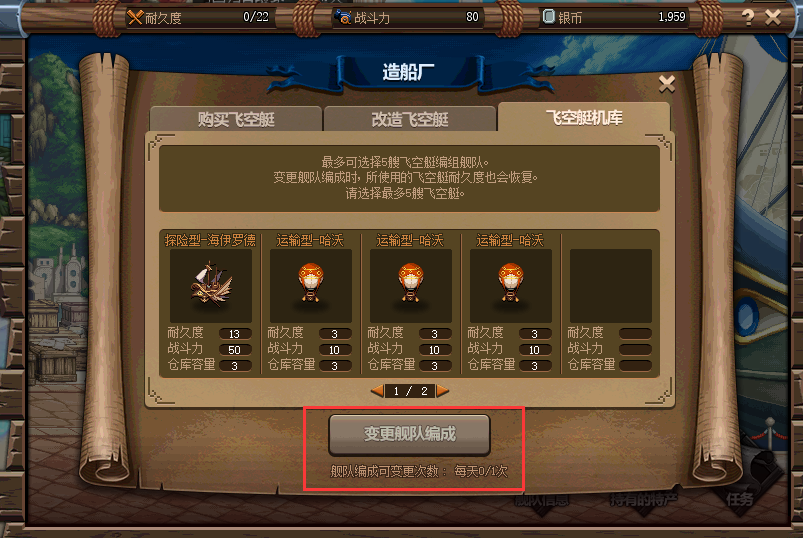Click the empty fifth airship slot
803x538 pixels.
point(610,286)
